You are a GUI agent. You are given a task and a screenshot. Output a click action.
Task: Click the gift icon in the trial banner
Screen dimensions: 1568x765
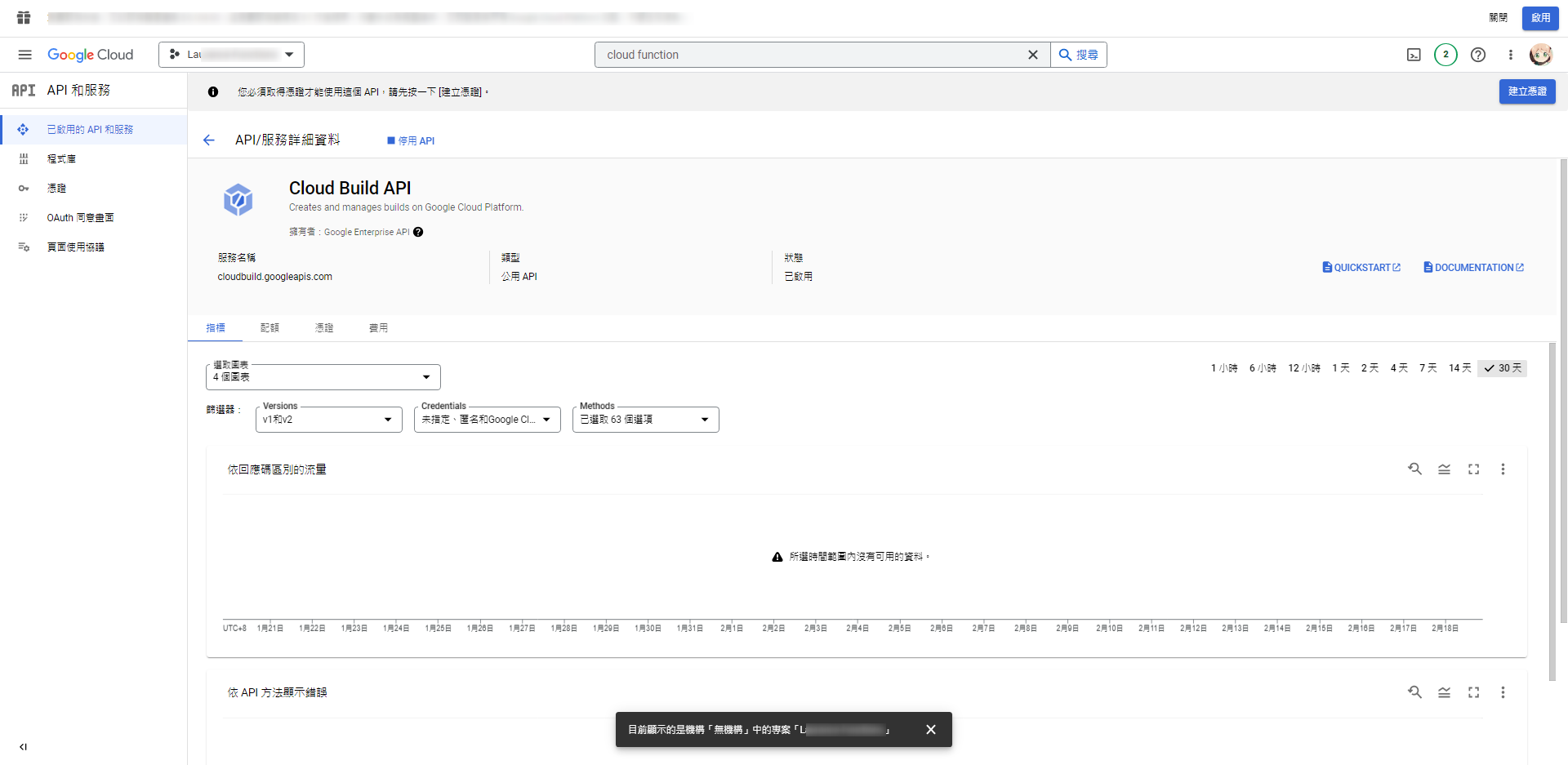tap(24, 17)
